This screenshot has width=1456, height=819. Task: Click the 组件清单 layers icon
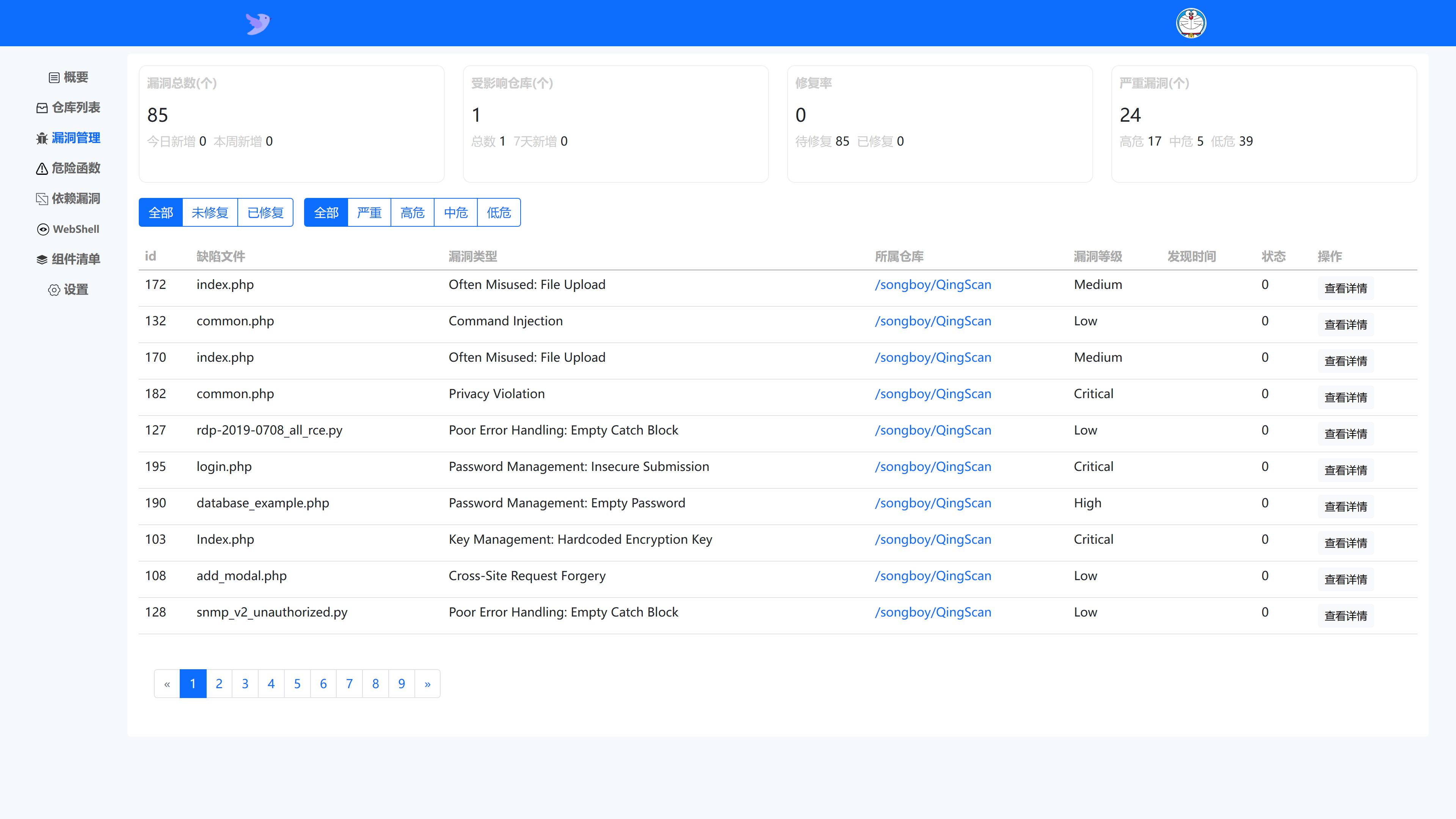[42, 259]
